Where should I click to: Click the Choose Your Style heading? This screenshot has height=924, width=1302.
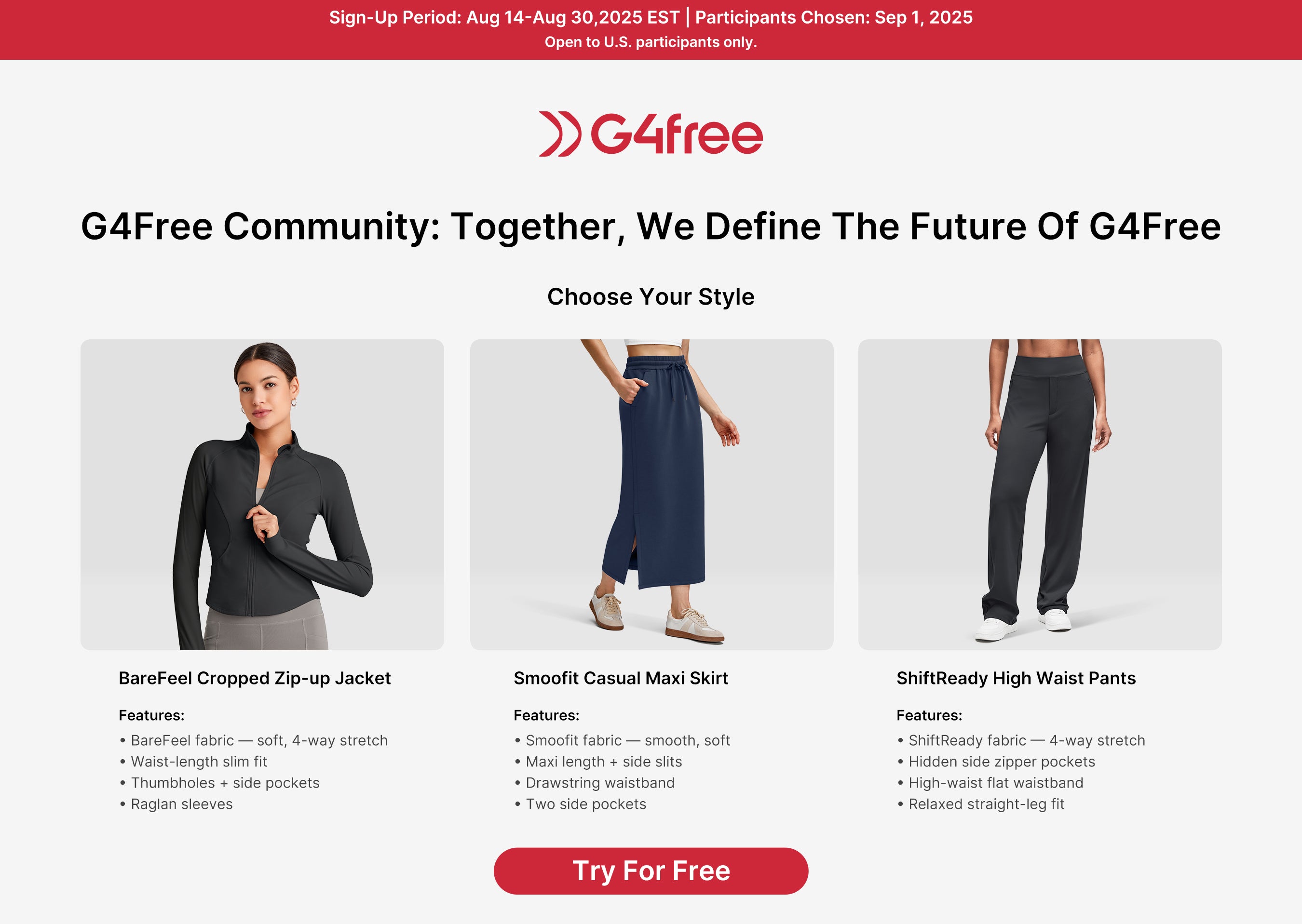point(651,296)
